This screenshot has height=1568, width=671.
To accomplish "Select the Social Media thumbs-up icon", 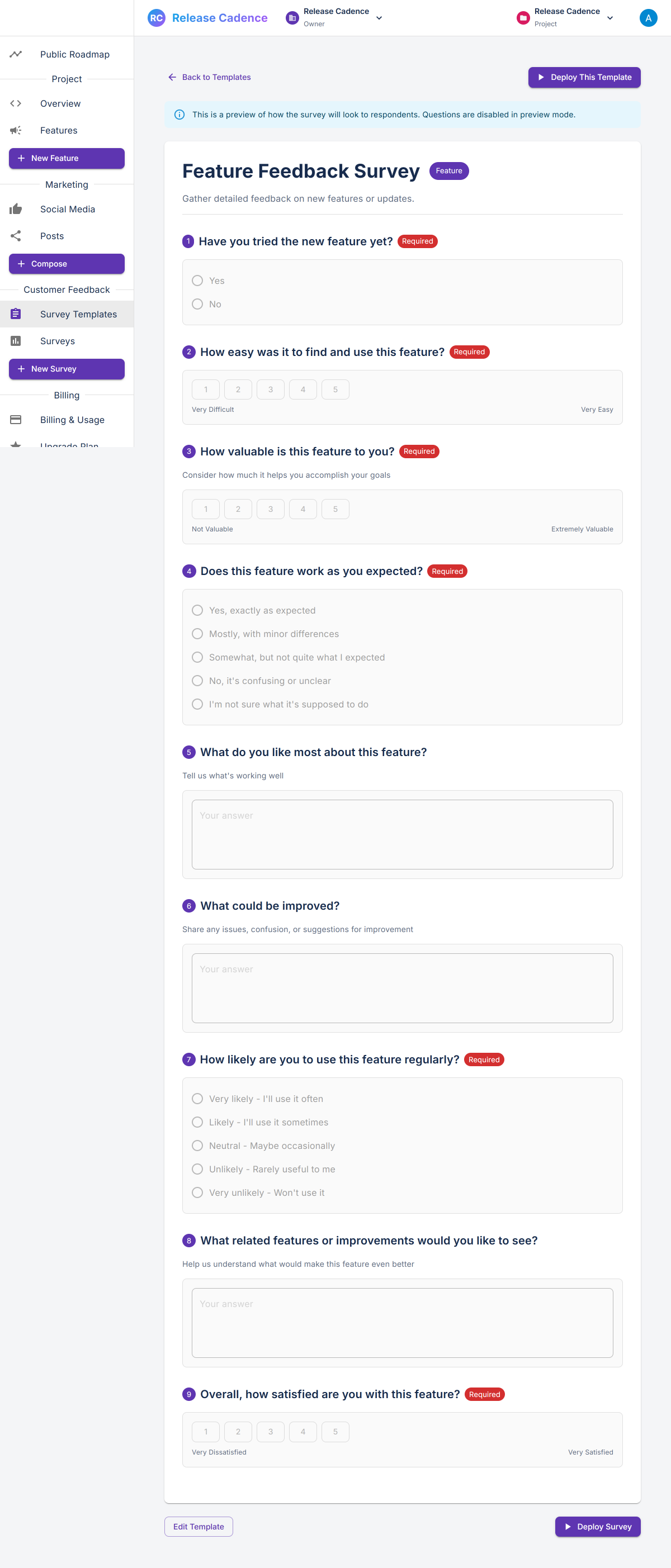I will tap(16, 209).
